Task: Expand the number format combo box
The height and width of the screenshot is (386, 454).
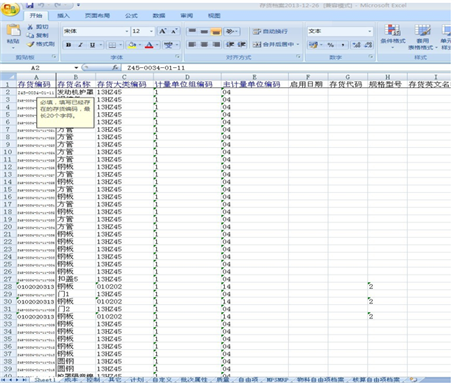Action: (x=370, y=31)
